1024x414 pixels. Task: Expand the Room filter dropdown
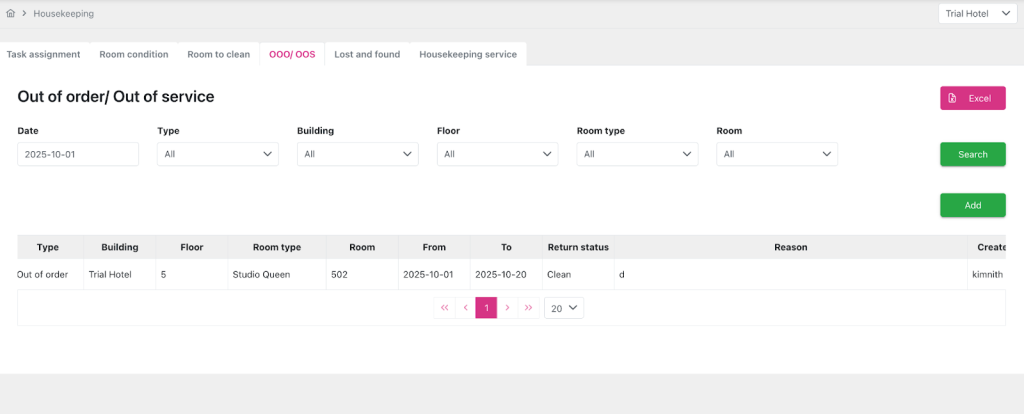point(777,154)
